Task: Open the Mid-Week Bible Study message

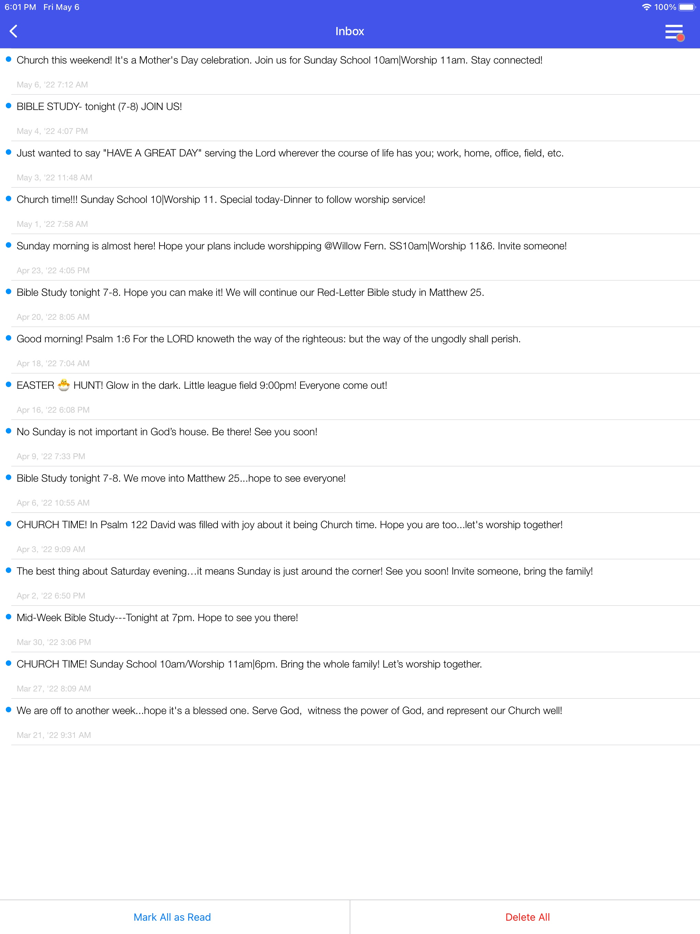Action: pos(157,618)
